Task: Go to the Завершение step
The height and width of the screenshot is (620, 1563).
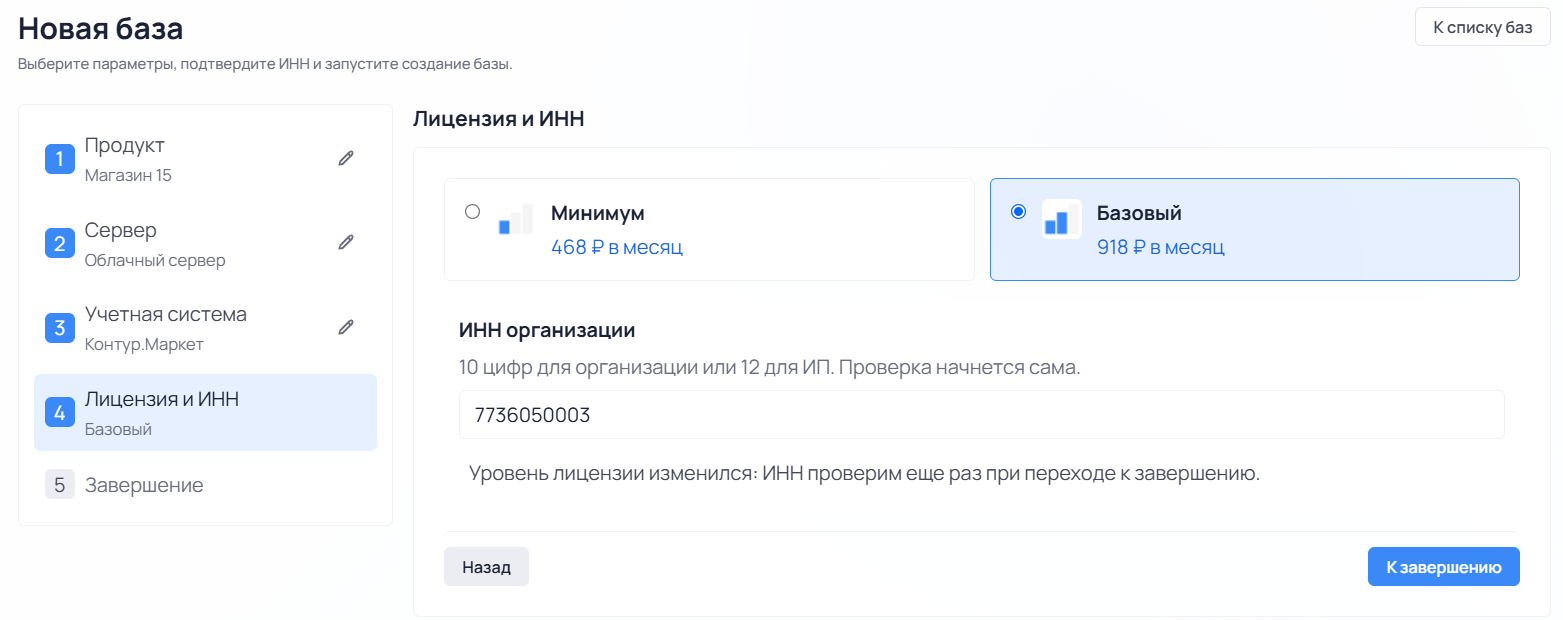Action: point(205,485)
